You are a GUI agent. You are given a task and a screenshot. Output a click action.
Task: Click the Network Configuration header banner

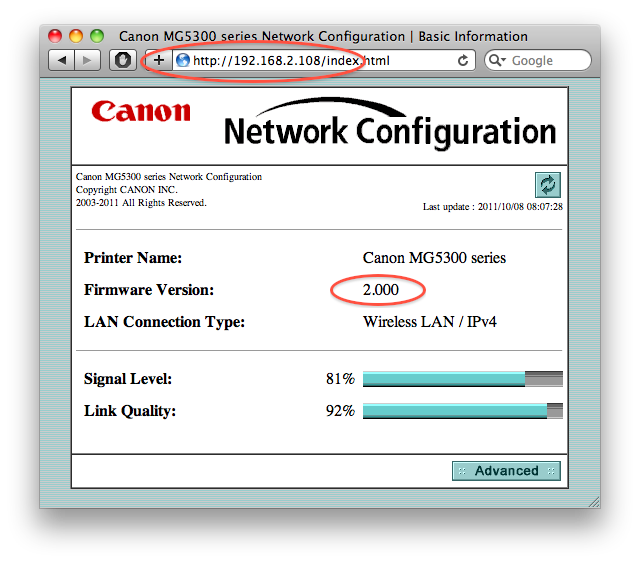pyautogui.click(x=389, y=130)
